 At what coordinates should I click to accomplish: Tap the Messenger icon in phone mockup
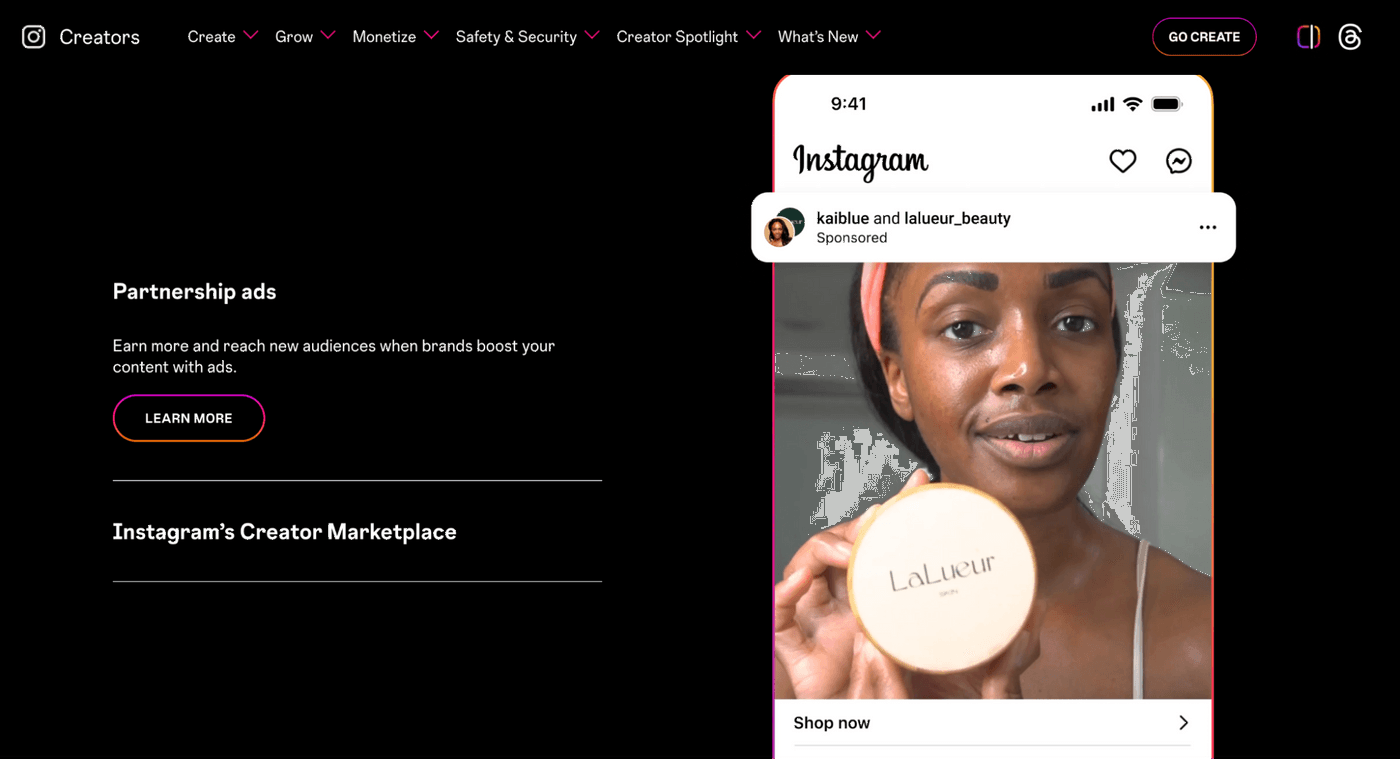(x=1179, y=161)
